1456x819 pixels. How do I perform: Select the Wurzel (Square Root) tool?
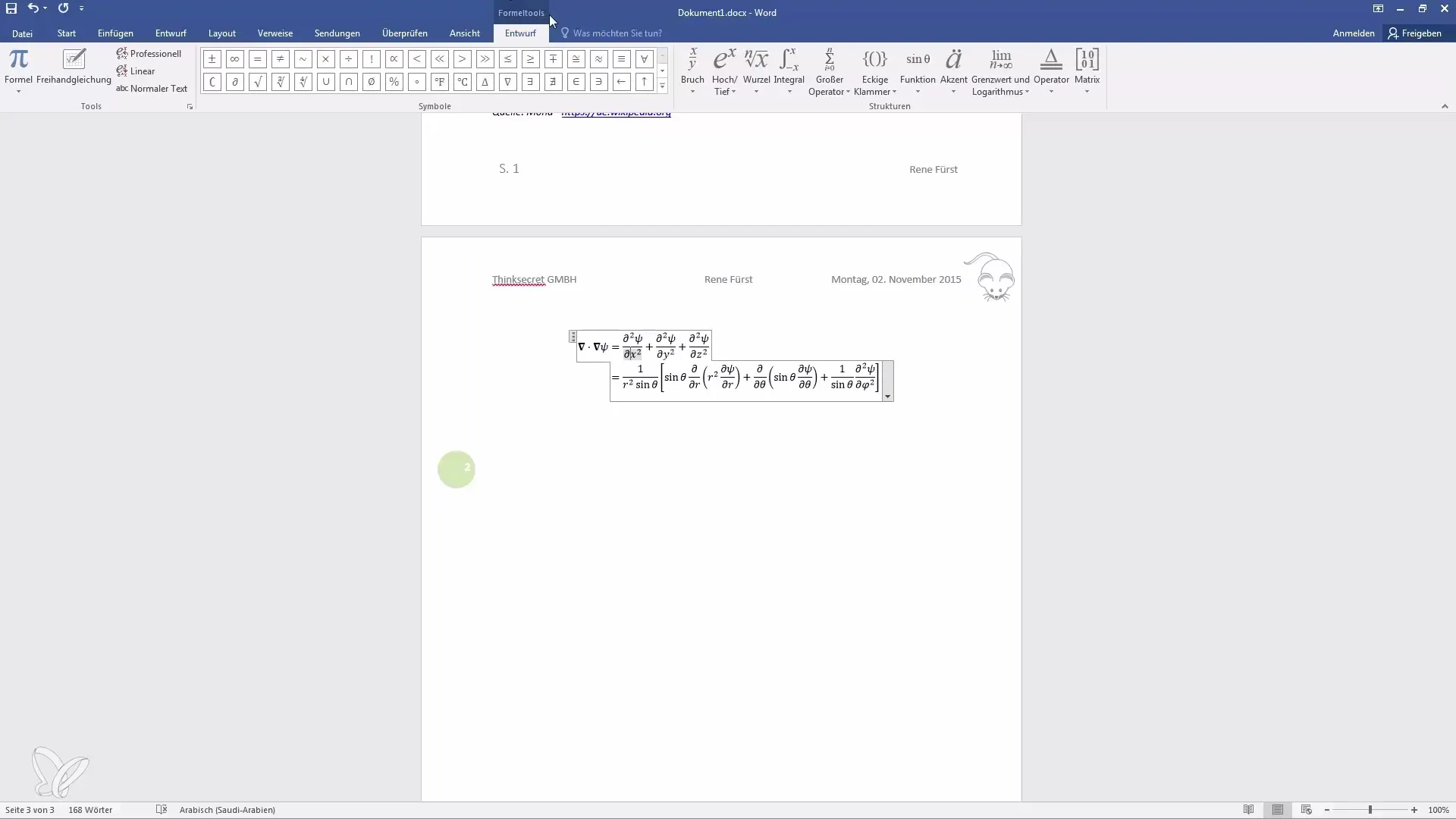point(756,71)
